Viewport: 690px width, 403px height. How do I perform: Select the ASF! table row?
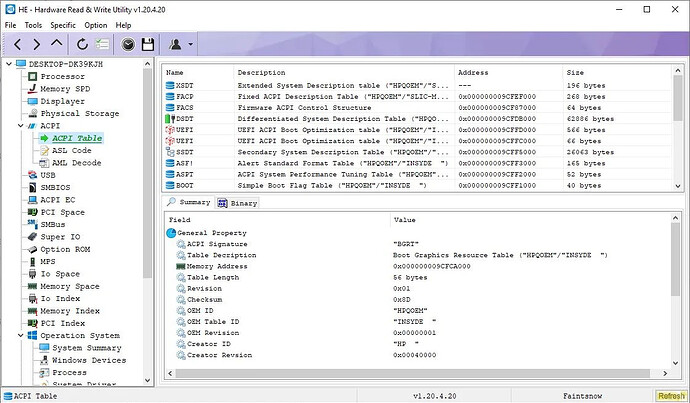click(417, 163)
